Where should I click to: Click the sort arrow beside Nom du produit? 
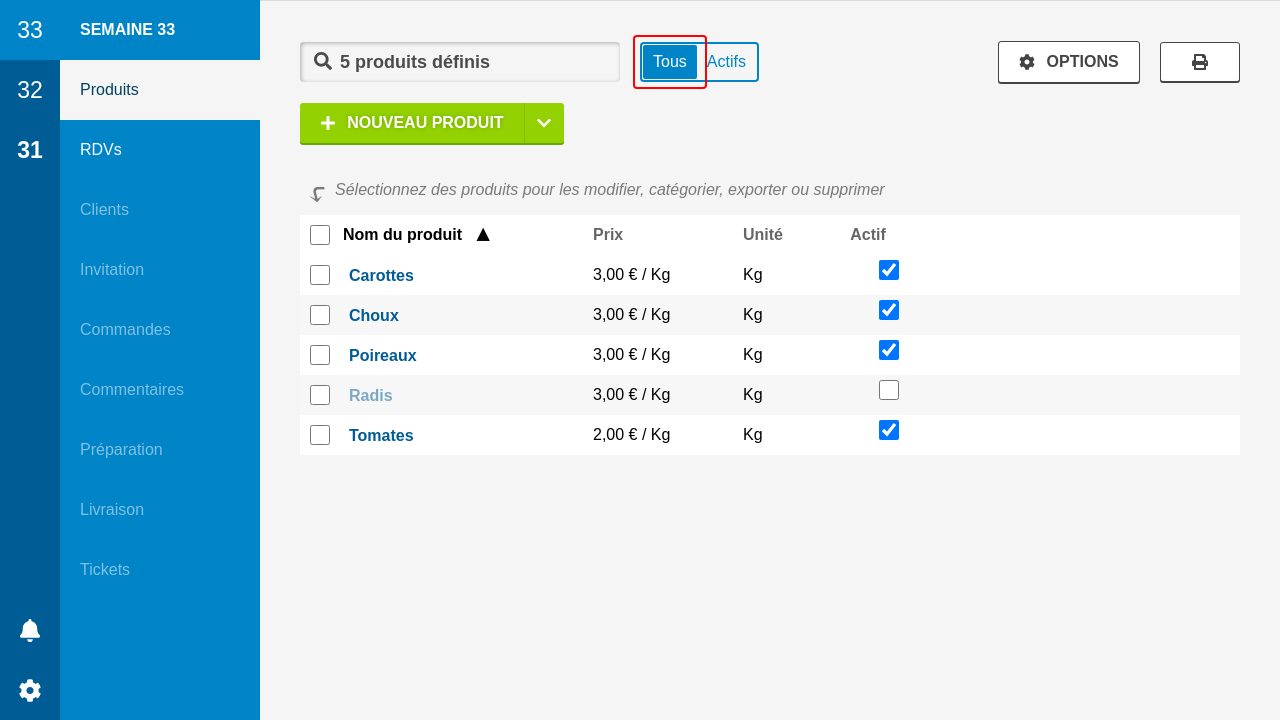[x=483, y=235]
